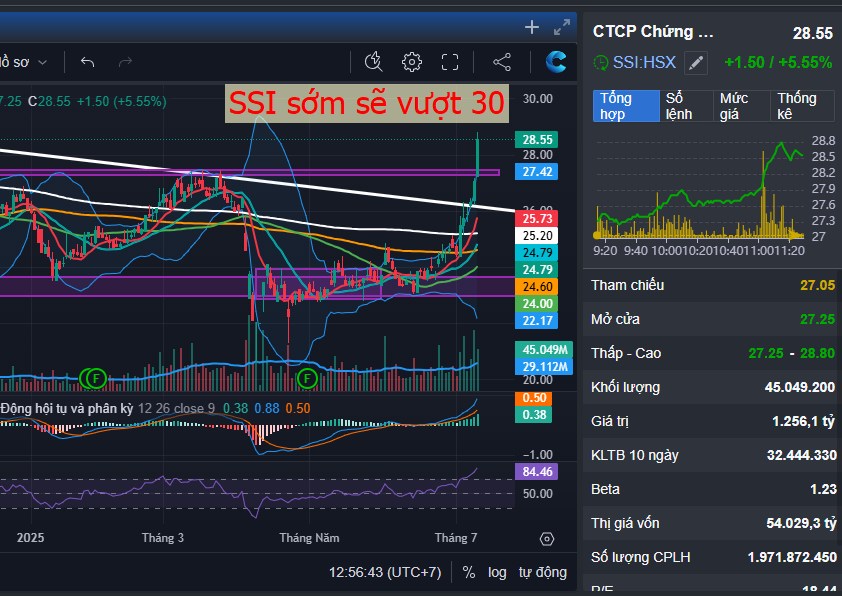Click the CTCP Chứng company name
The height and width of the screenshot is (596, 842).
[x=653, y=32]
